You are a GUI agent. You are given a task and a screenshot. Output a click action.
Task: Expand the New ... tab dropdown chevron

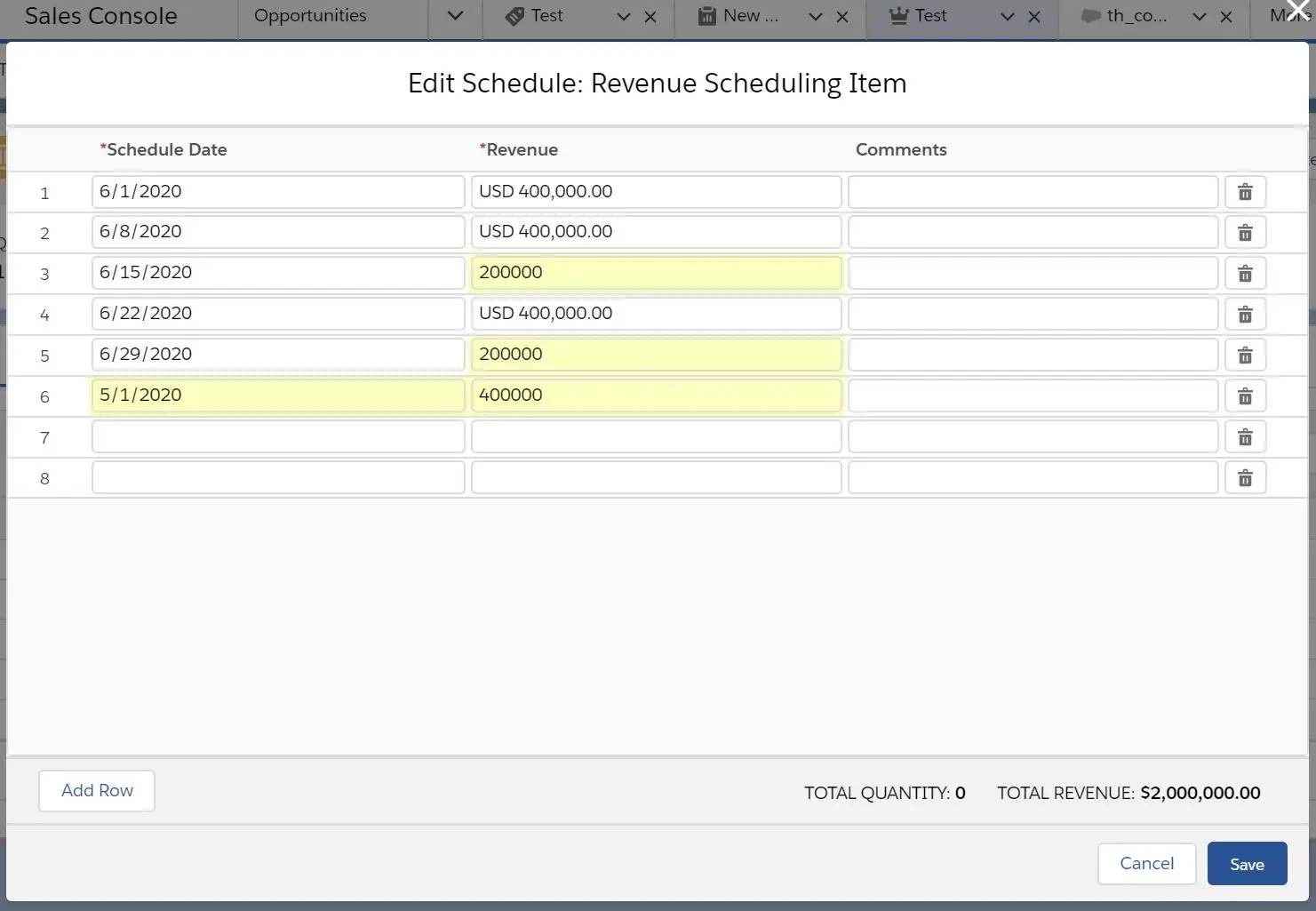coord(816,17)
